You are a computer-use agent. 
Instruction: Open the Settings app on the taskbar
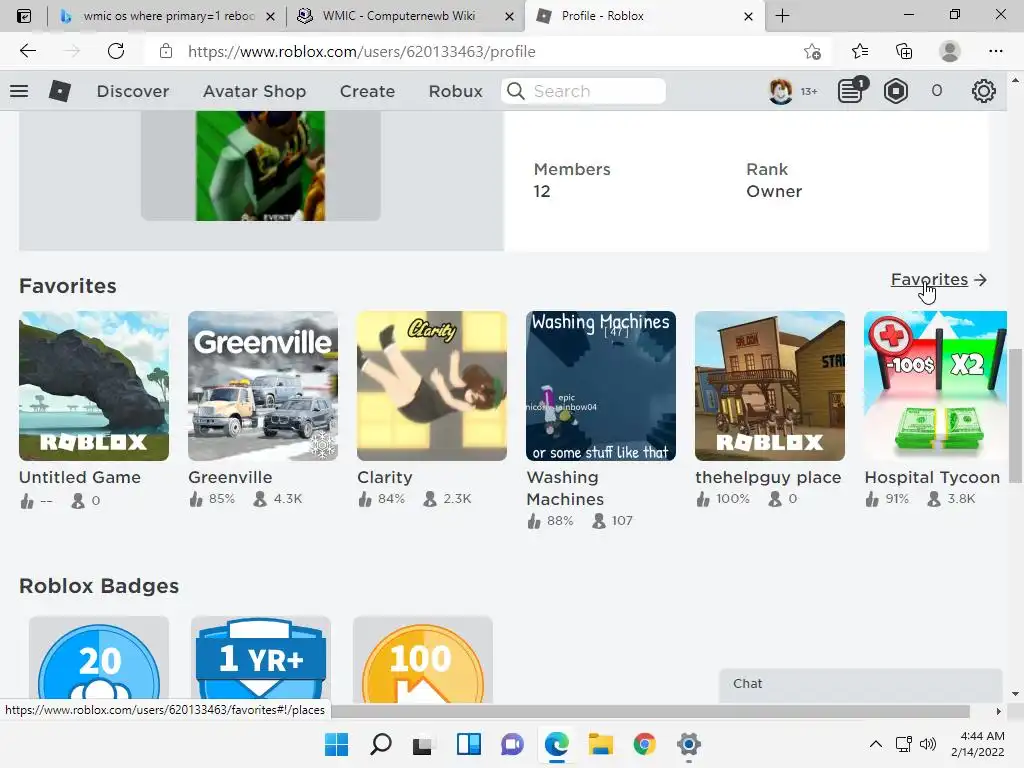[x=688, y=744]
